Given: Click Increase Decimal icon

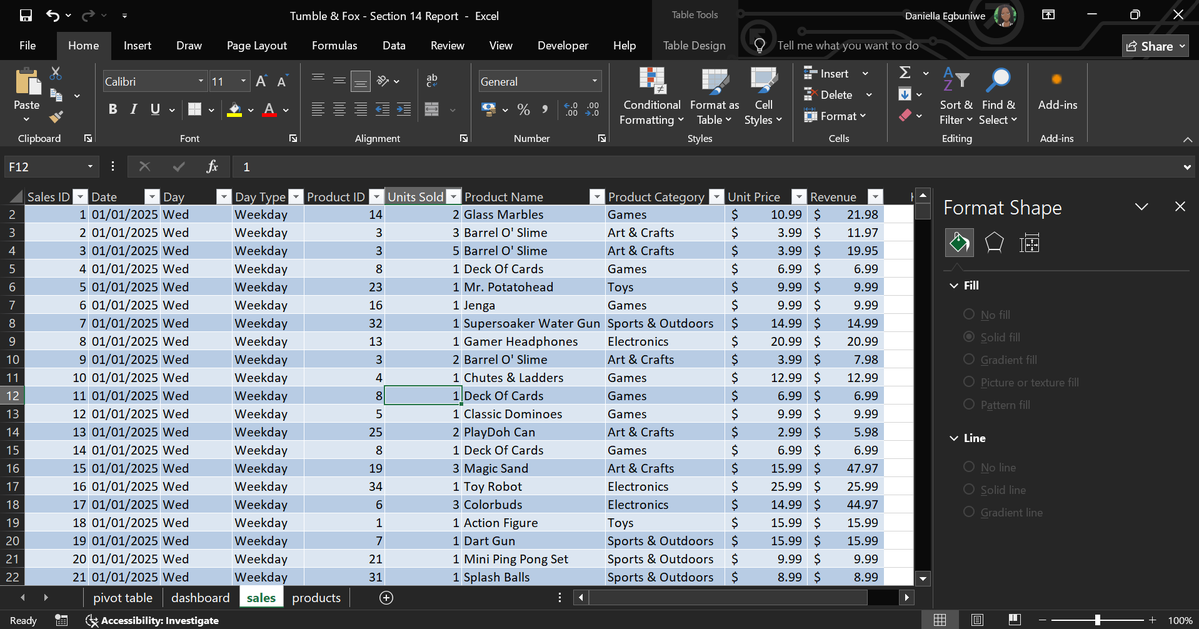Looking at the screenshot, I should pyautogui.click(x=570, y=109).
